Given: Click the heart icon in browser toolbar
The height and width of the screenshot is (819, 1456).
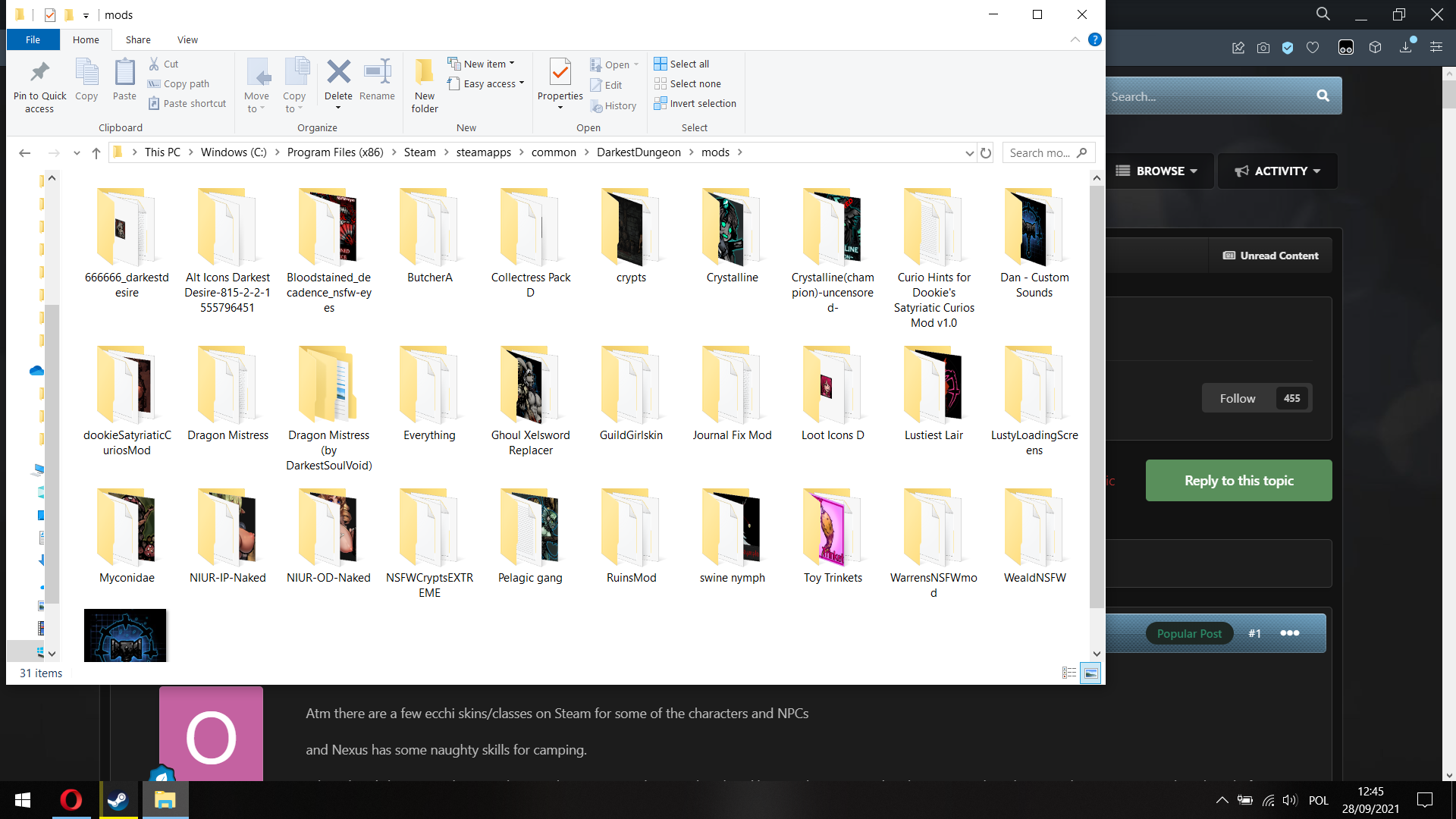Looking at the screenshot, I should (1313, 48).
